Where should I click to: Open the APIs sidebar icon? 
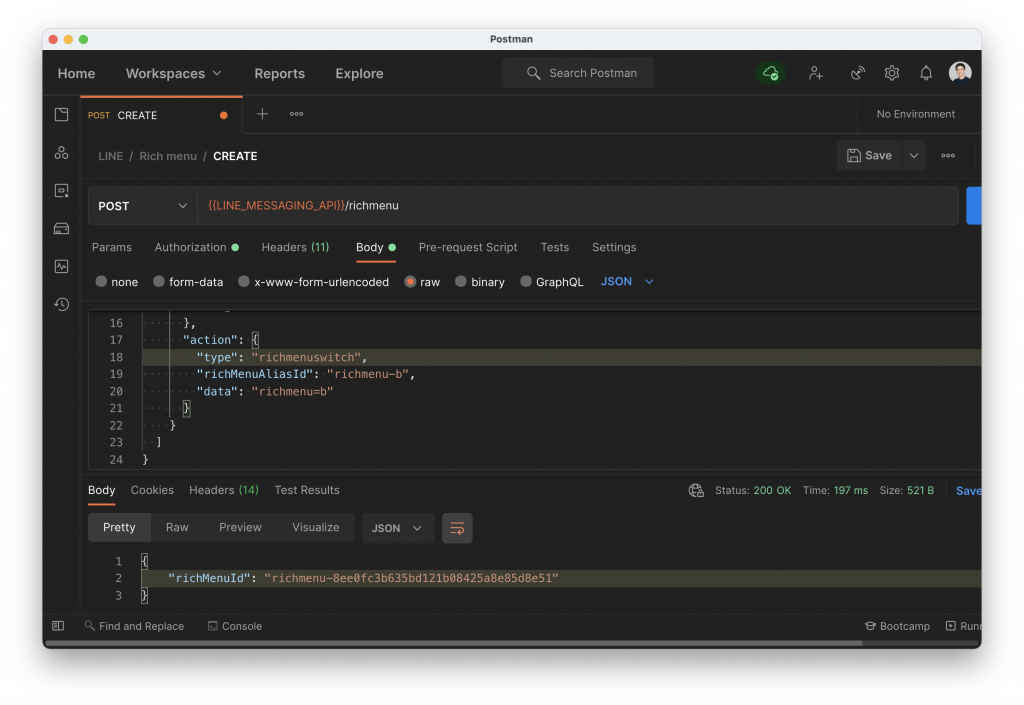pos(61,153)
